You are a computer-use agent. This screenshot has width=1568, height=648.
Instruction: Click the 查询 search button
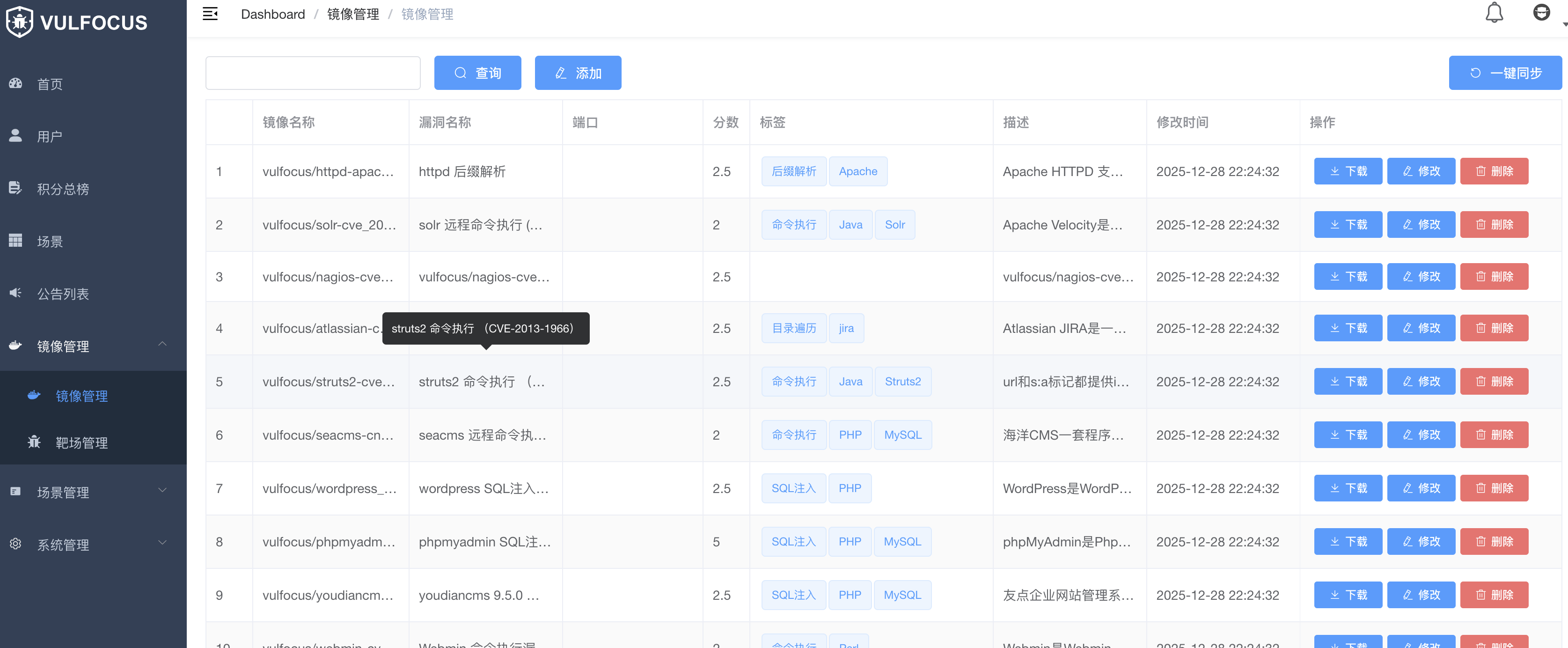(477, 73)
